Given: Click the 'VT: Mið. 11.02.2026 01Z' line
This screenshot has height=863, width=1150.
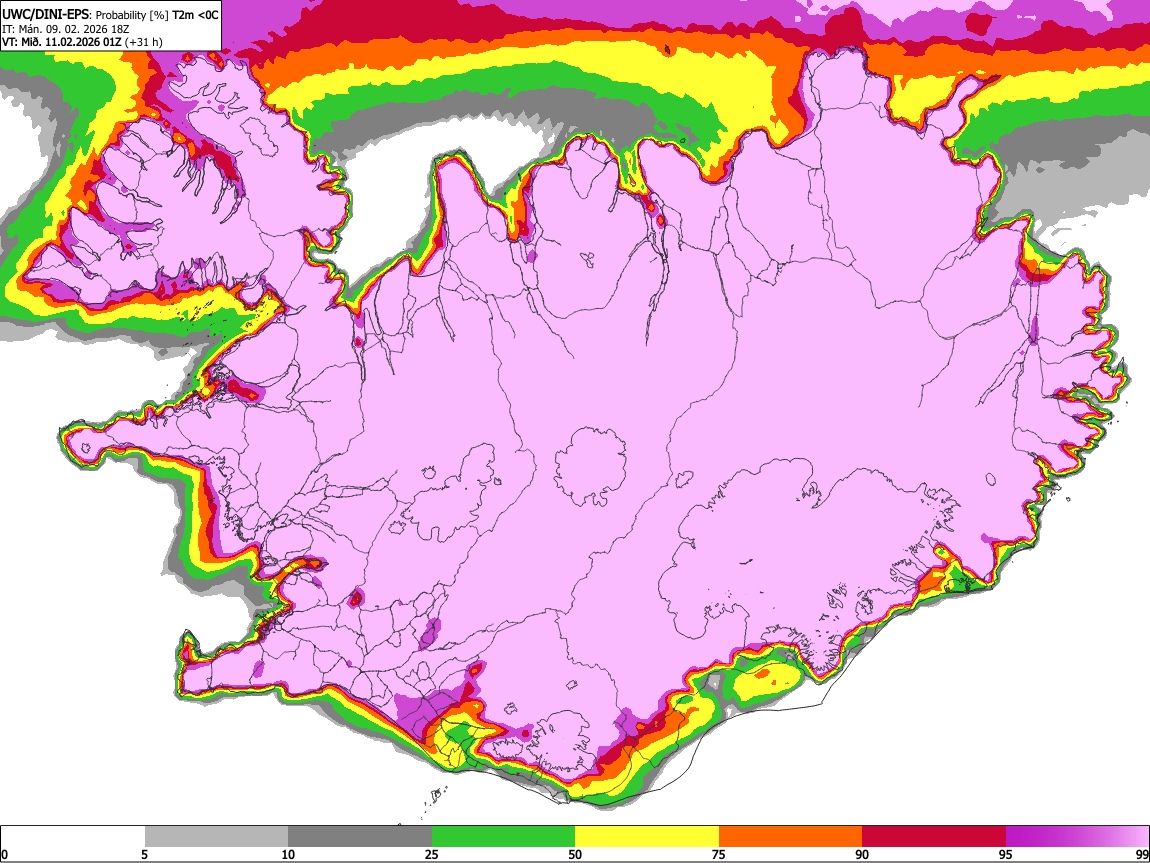Looking at the screenshot, I should (62, 42).
